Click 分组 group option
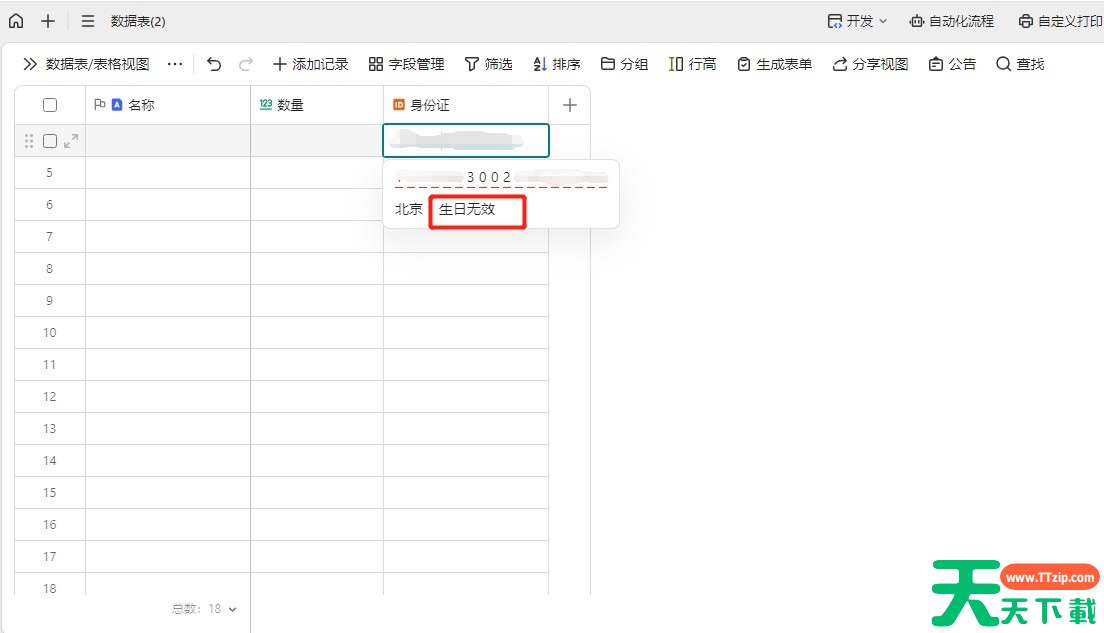 tap(624, 64)
